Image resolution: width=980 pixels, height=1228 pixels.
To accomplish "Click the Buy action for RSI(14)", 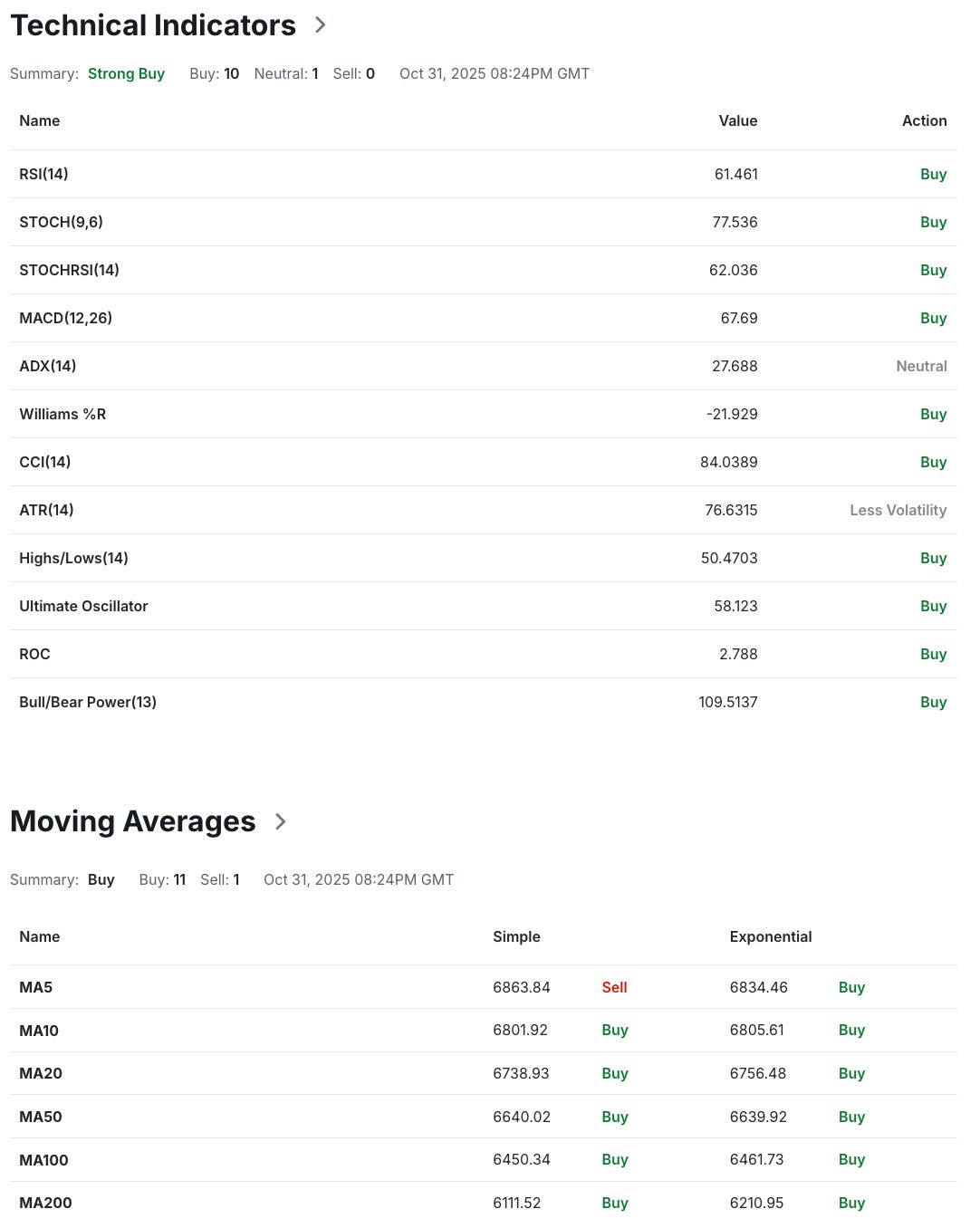I will point(934,174).
